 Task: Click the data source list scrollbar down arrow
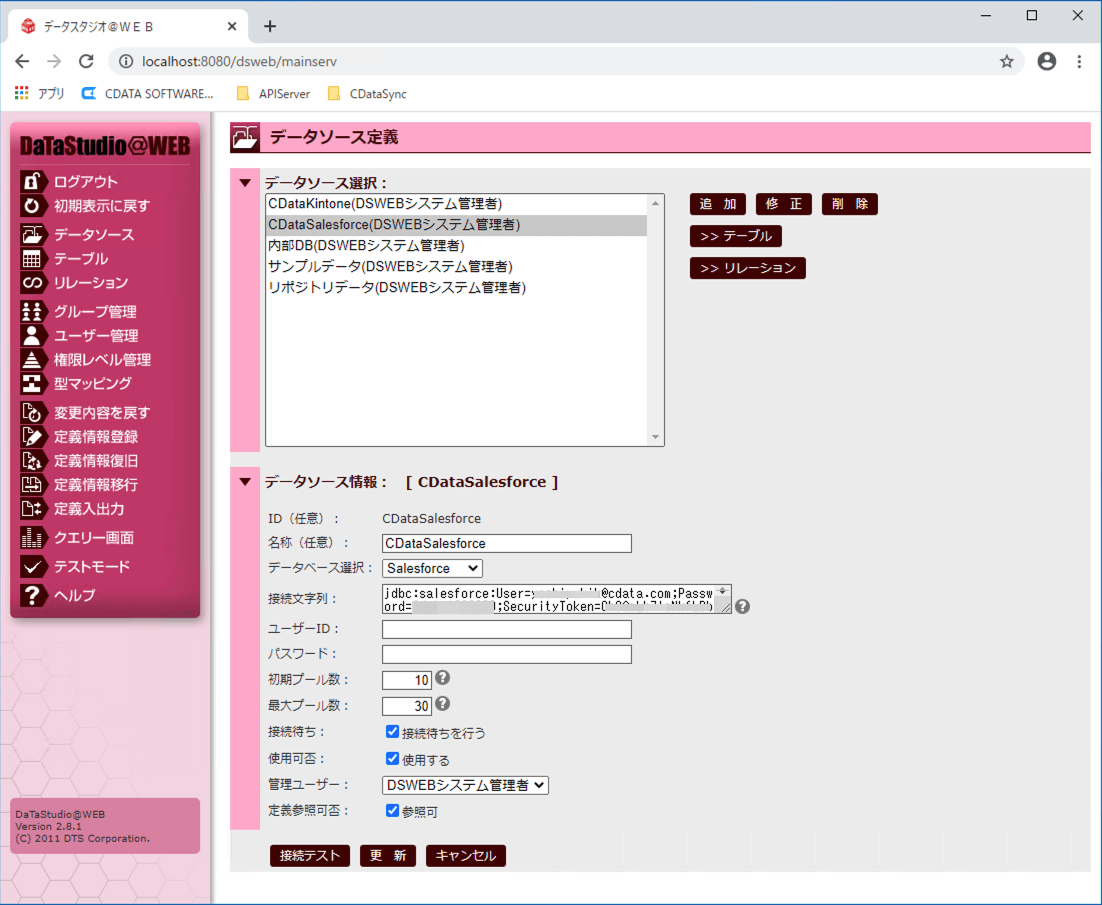coord(655,437)
